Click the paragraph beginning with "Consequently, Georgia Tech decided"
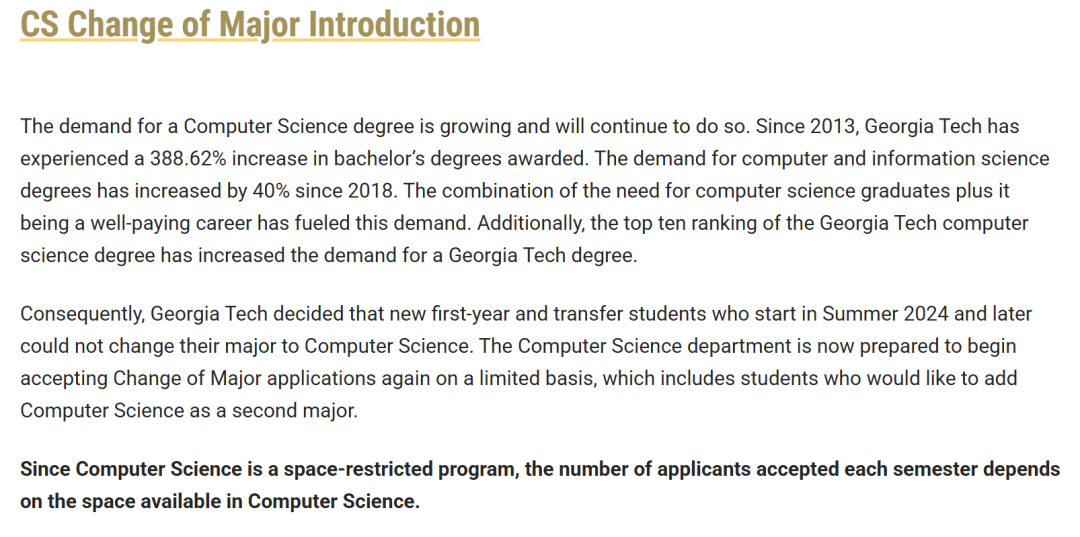 point(527,362)
